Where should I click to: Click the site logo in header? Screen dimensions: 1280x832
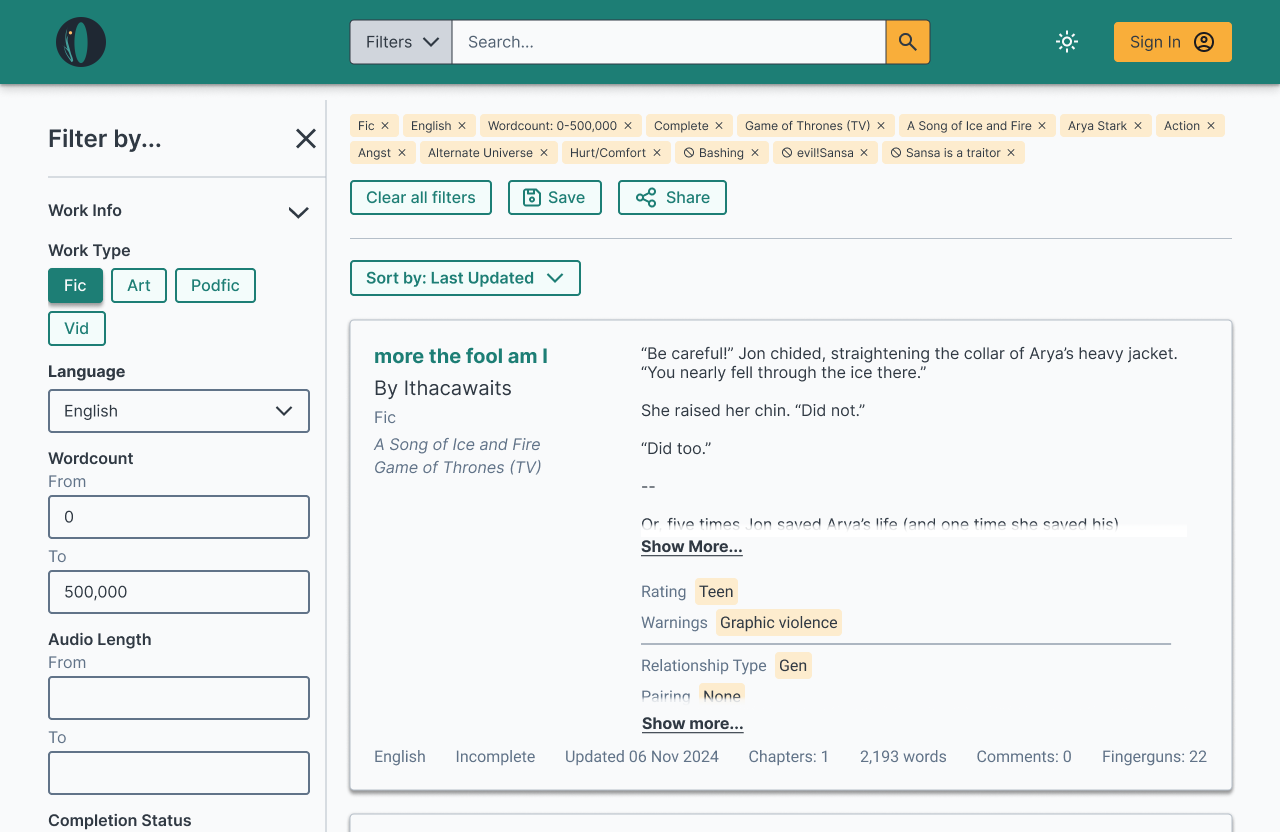click(x=81, y=42)
